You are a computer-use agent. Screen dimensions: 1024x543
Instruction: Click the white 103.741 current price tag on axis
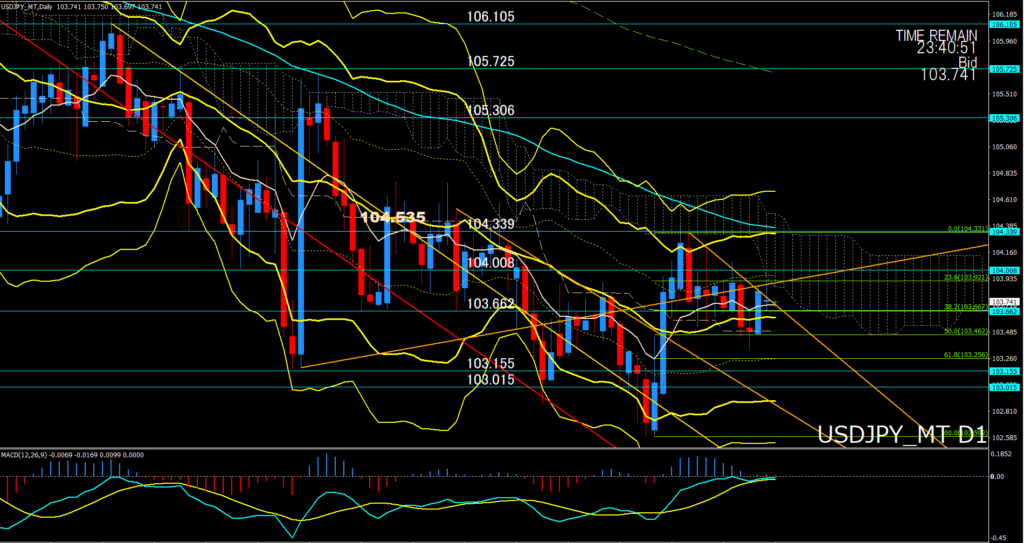tap(1005, 302)
